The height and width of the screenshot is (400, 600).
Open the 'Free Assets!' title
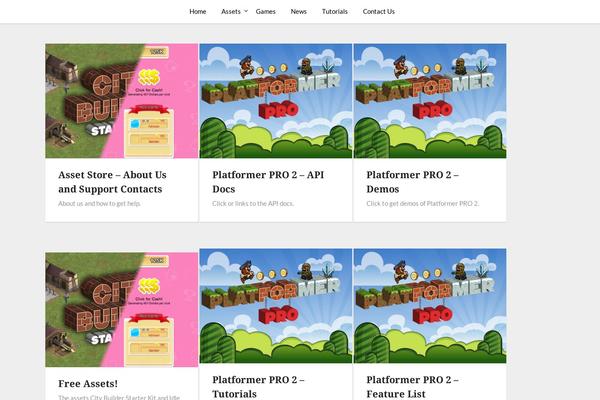[88, 384]
